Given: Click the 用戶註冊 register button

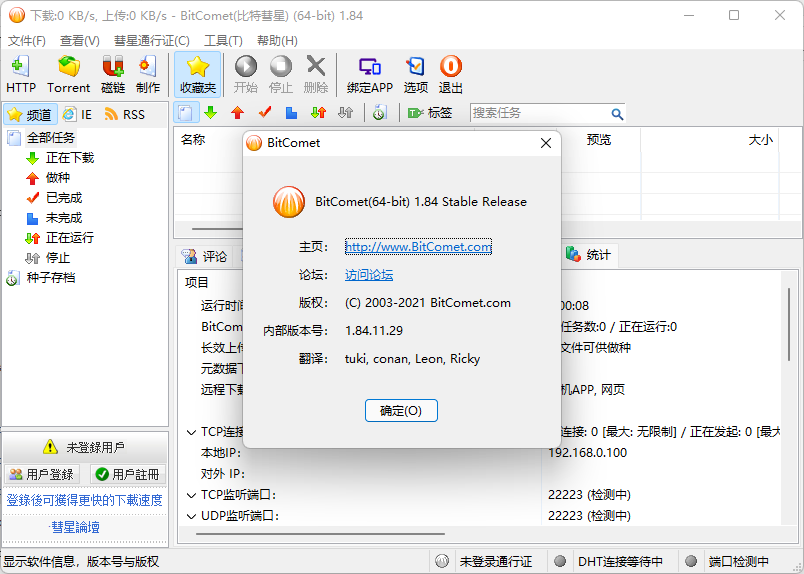Looking at the screenshot, I should (128, 474).
